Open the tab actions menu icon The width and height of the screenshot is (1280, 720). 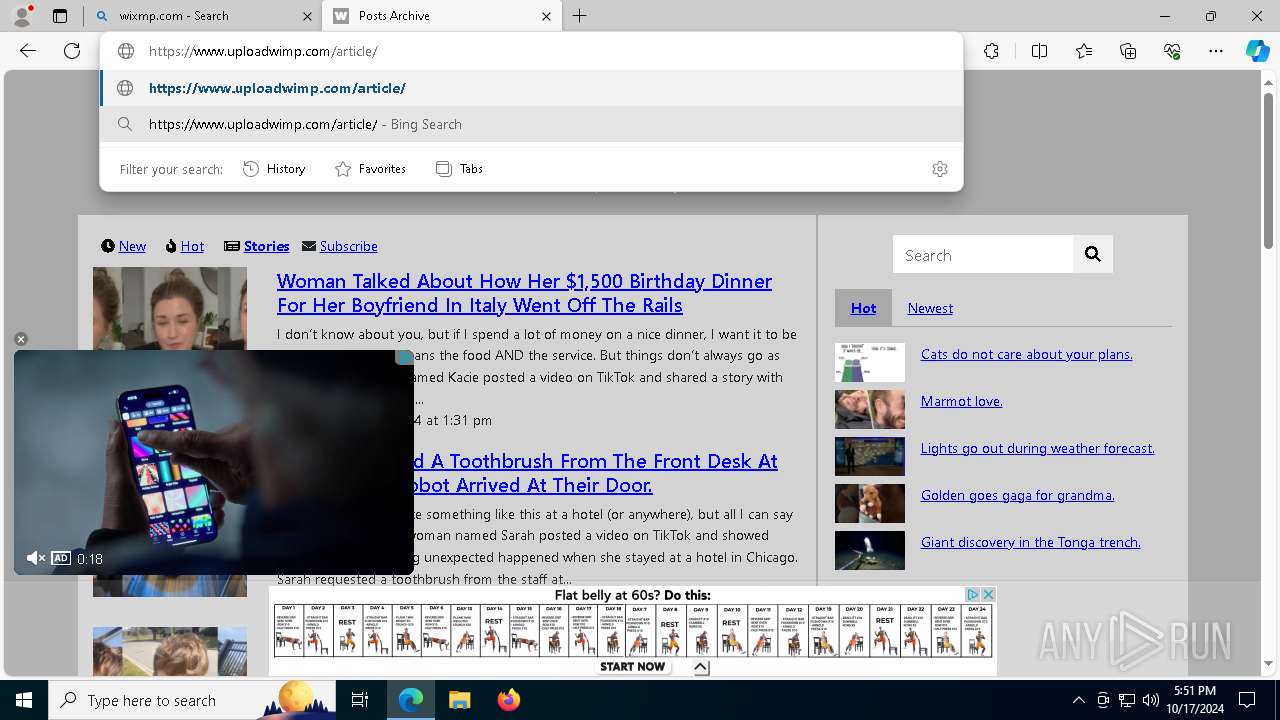(x=60, y=16)
